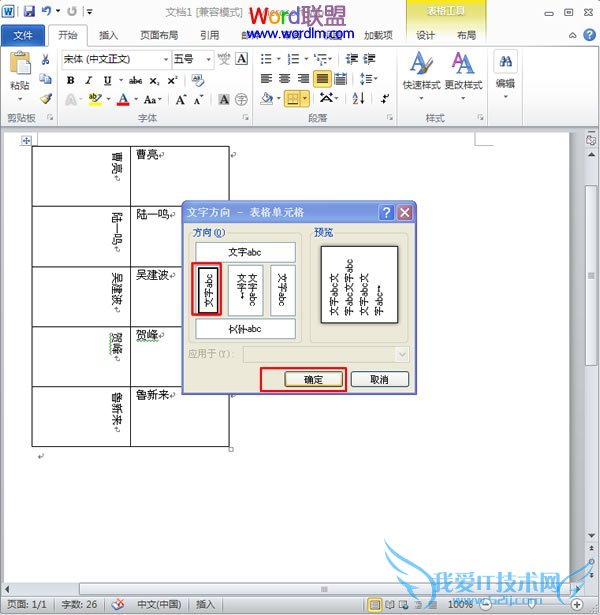600x615 pixels.
Task: Click the Sort A-Z icon
Action: coord(358,98)
